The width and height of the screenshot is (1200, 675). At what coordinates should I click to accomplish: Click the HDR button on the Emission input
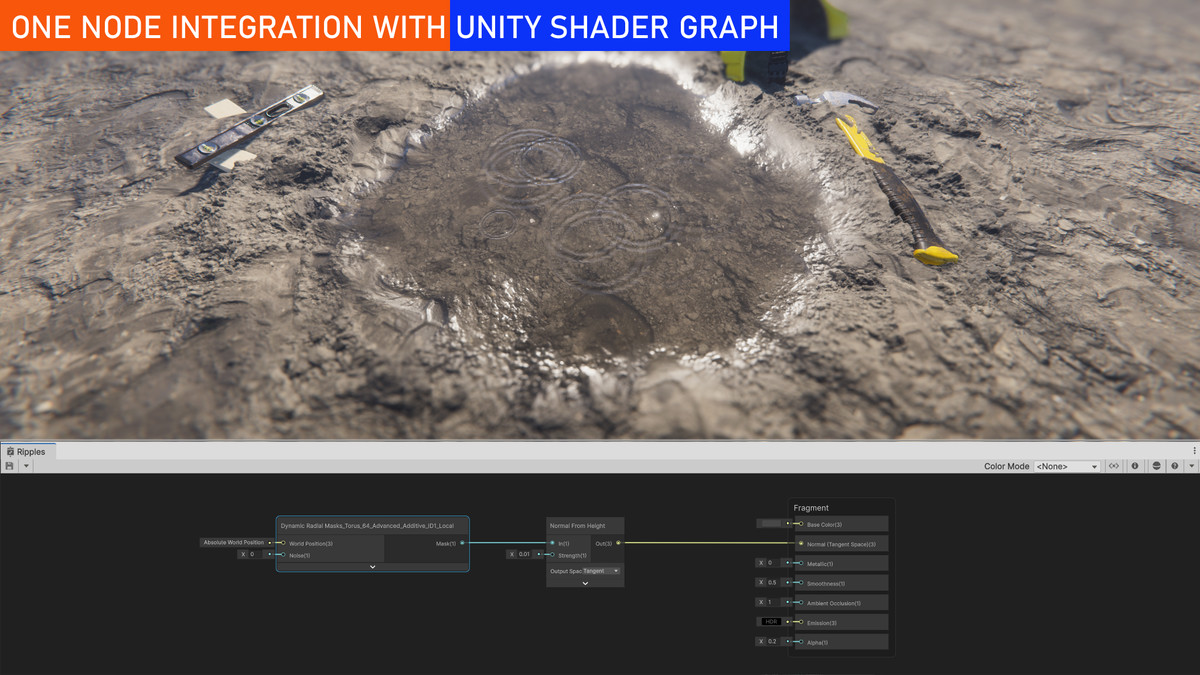pyautogui.click(x=771, y=622)
